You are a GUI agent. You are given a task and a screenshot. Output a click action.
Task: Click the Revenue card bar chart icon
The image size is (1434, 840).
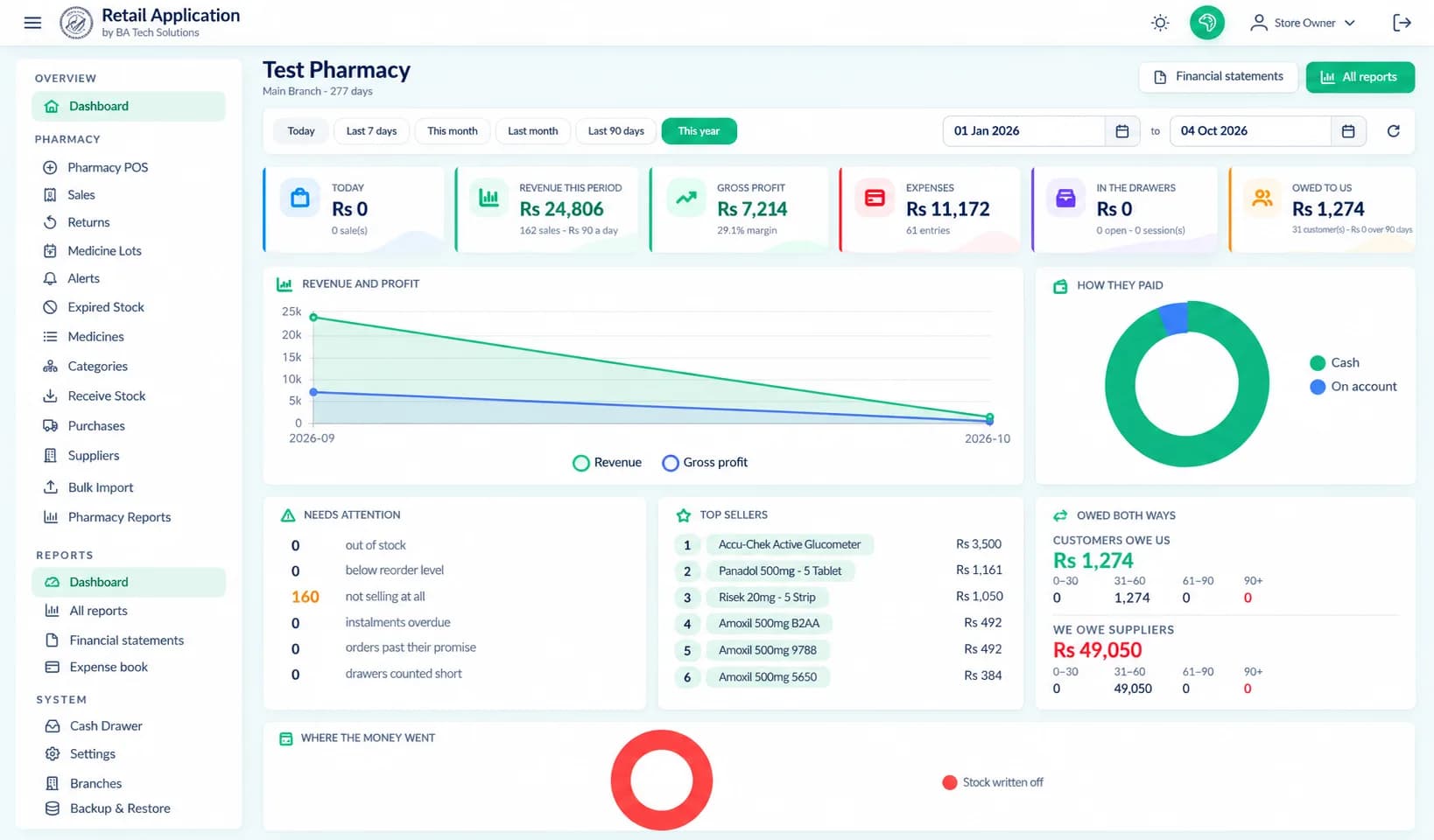[x=489, y=198]
